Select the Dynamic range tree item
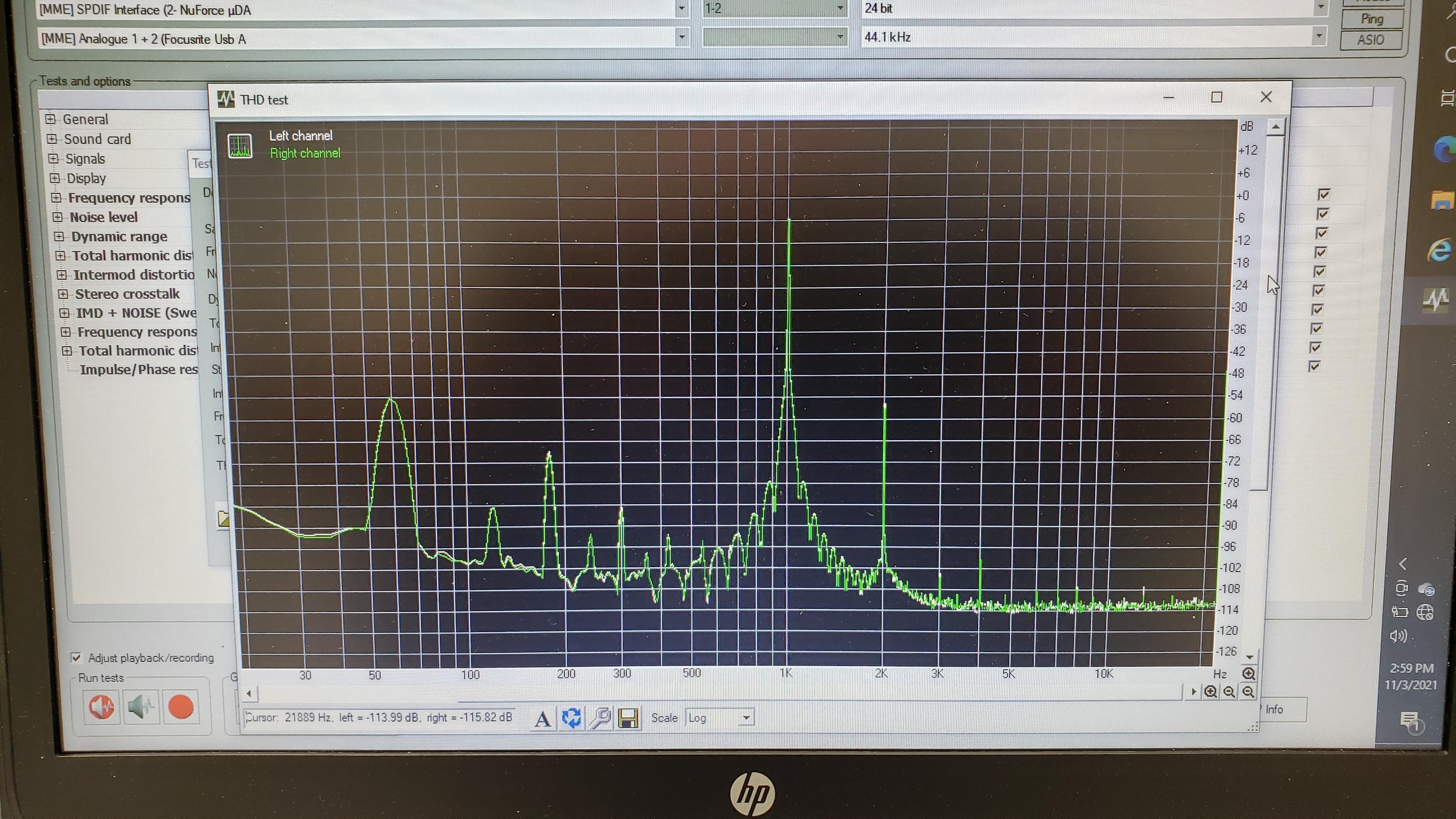Image resolution: width=1456 pixels, height=819 pixels. (x=119, y=236)
